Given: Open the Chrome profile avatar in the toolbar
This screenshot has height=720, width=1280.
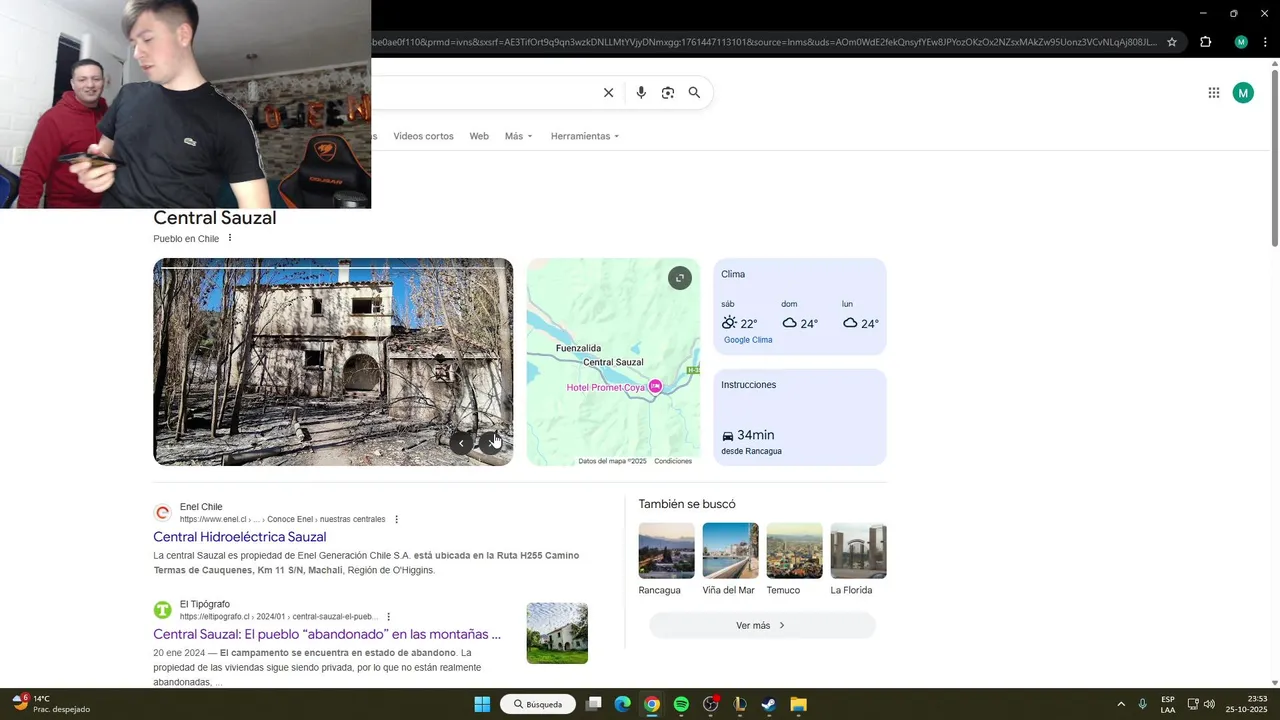Looking at the screenshot, I should point(1241,42).
